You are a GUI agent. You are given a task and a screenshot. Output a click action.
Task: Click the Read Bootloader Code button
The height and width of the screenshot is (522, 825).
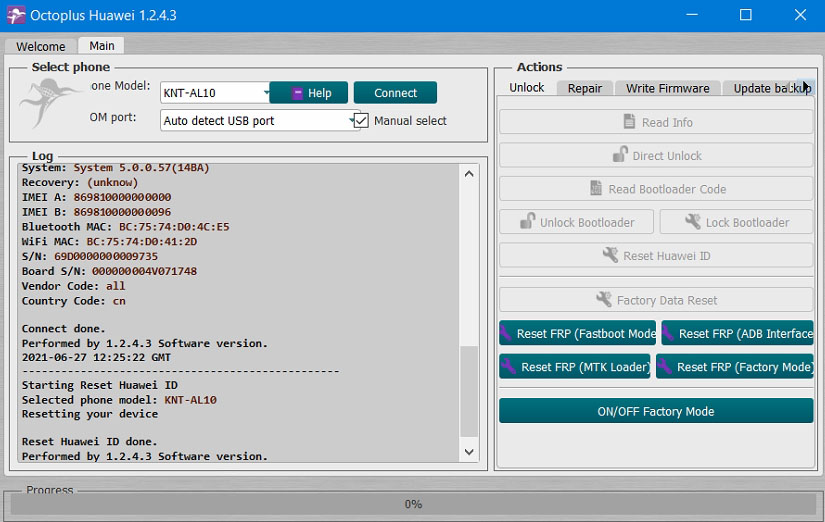pyautogui.click(x=656, y=188)
